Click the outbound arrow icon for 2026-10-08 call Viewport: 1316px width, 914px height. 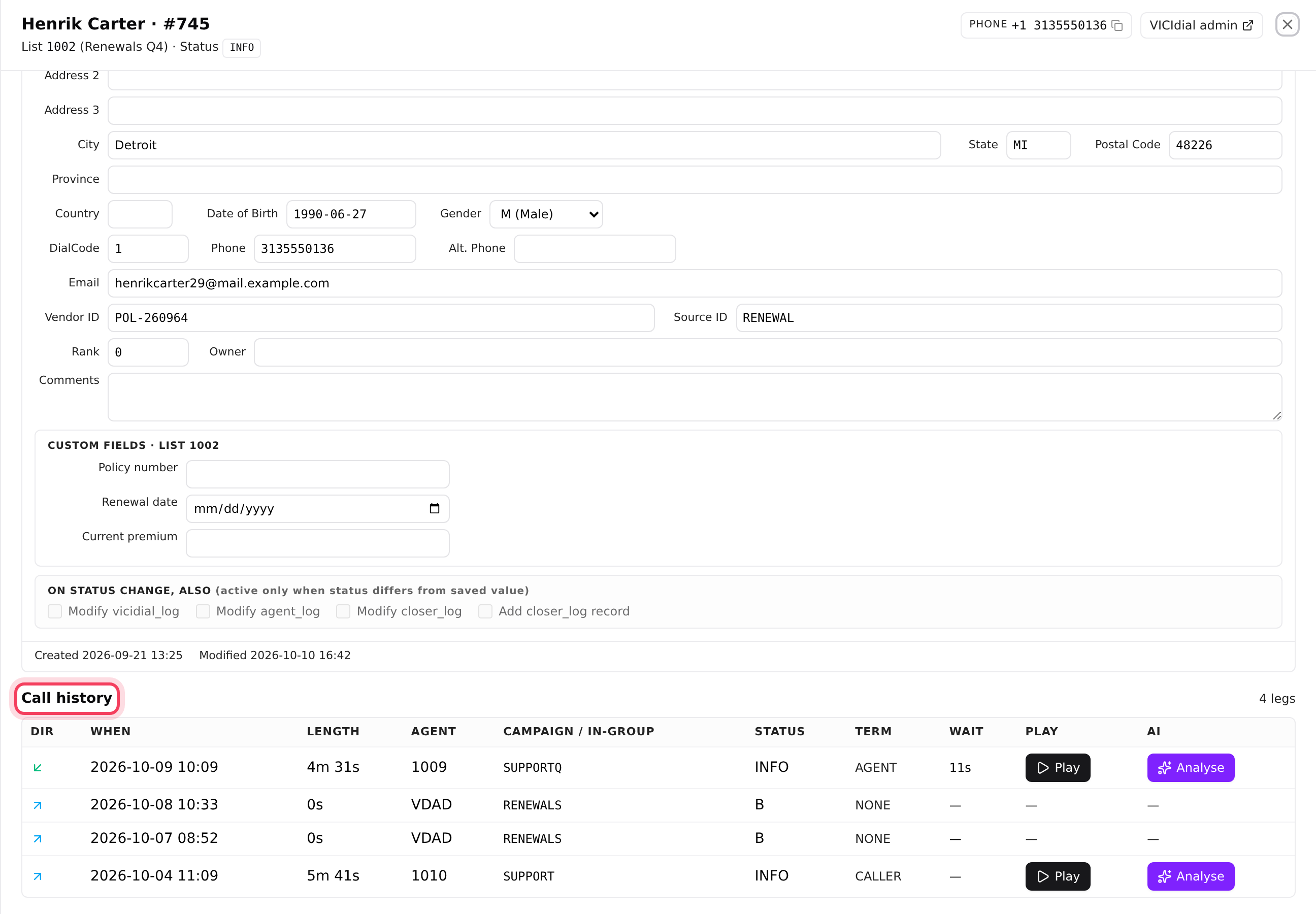pos(38,805)
